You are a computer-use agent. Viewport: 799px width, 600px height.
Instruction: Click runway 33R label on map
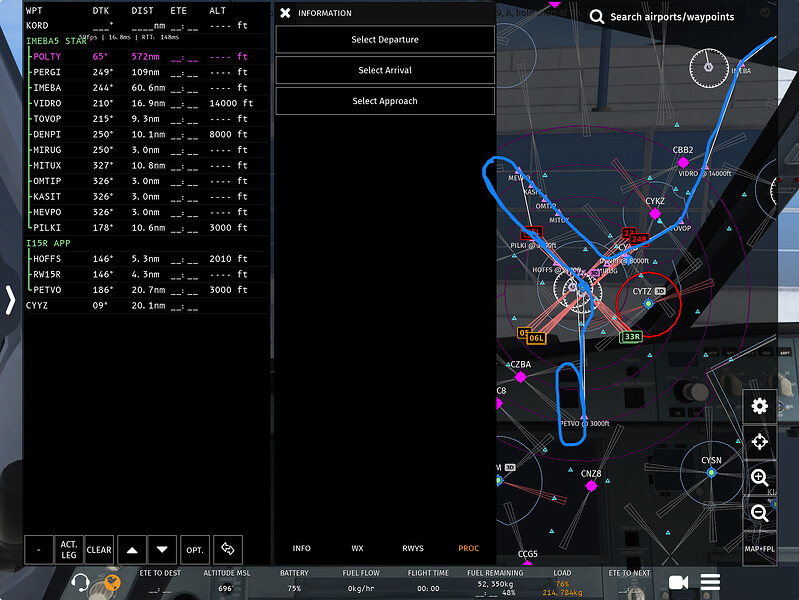tap(631, 336)
